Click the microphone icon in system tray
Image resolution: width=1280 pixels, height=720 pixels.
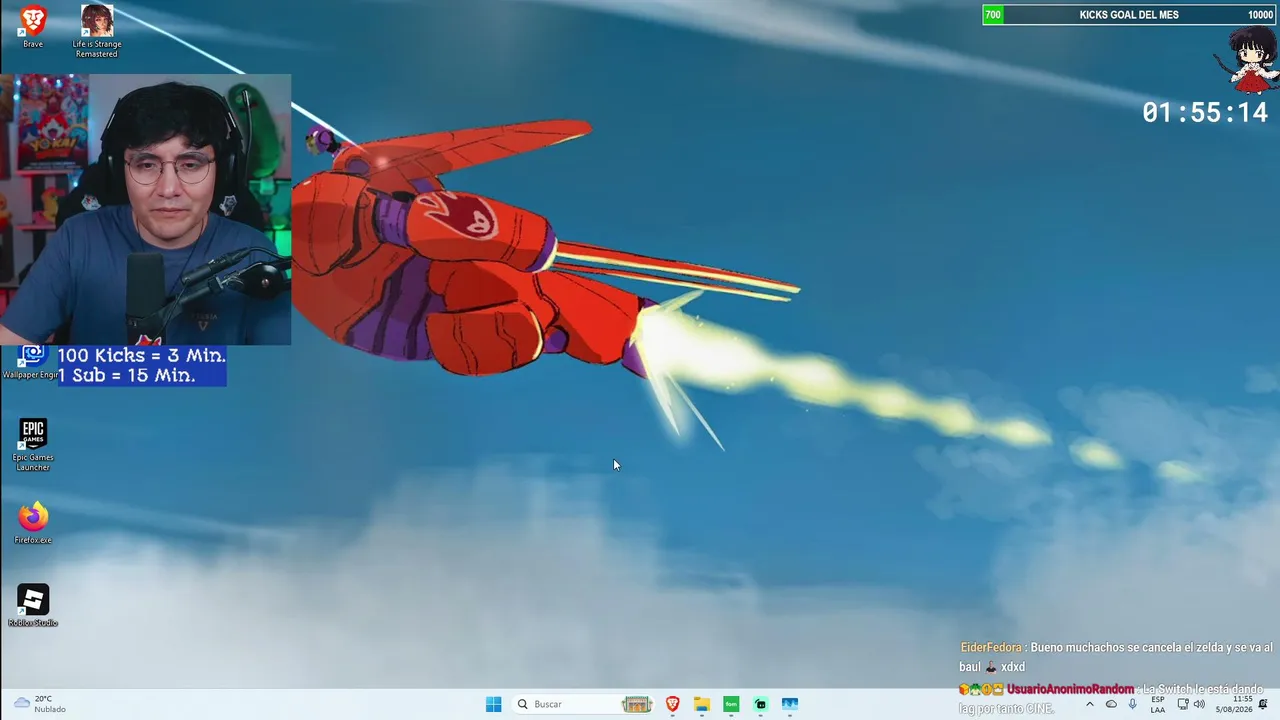(1133, 704)
